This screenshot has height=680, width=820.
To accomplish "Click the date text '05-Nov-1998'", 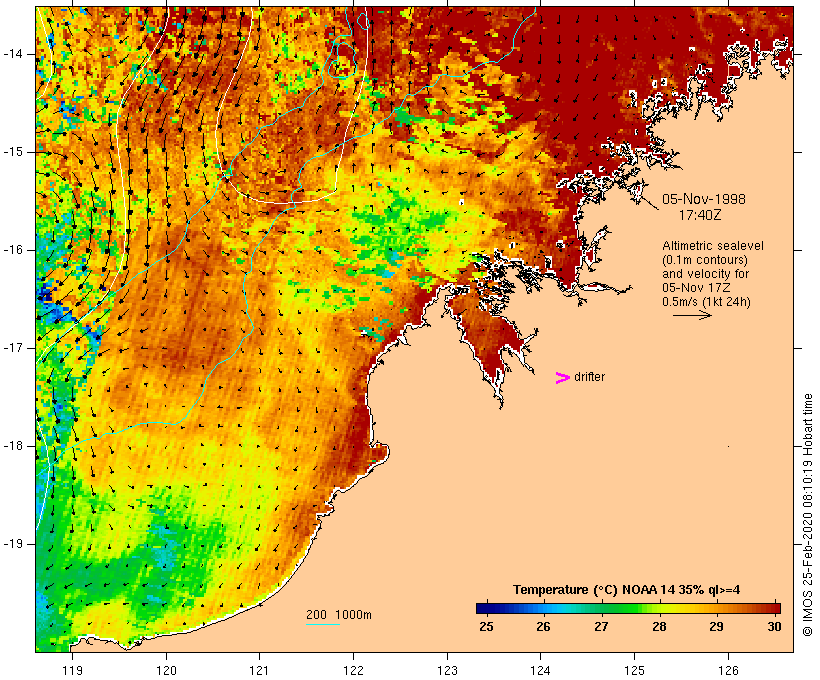I will point(704,199).
